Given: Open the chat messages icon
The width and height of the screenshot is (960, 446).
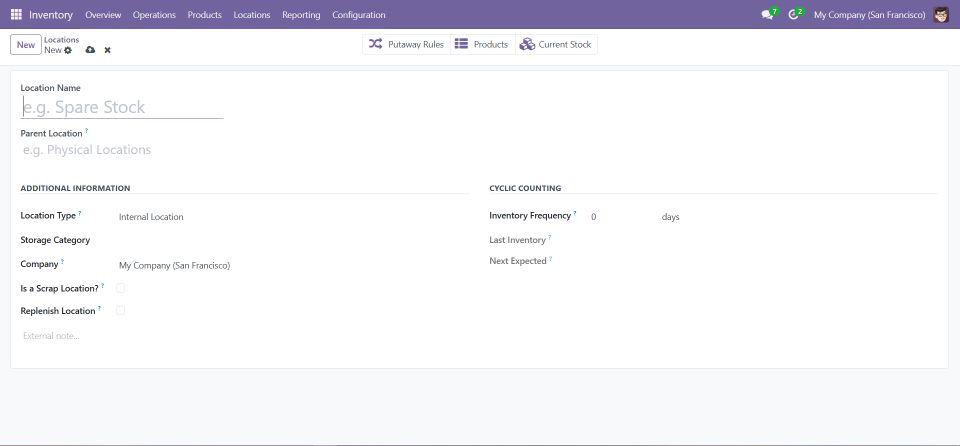Looking at the screenshot, I should (x=768, y=15).
